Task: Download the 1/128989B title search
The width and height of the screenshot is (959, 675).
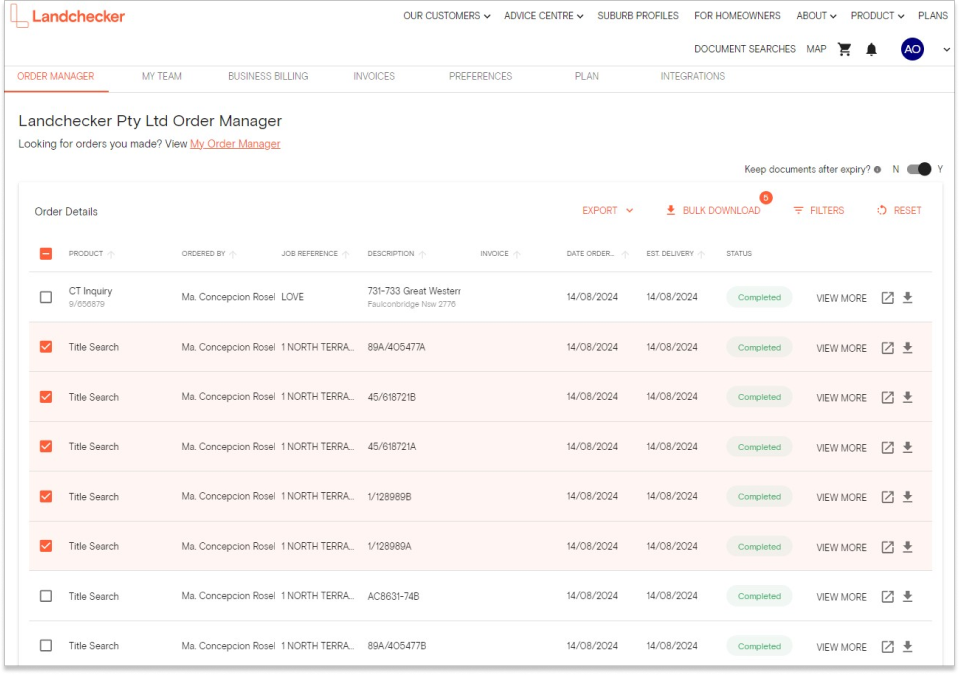Action: coord(908,496)
